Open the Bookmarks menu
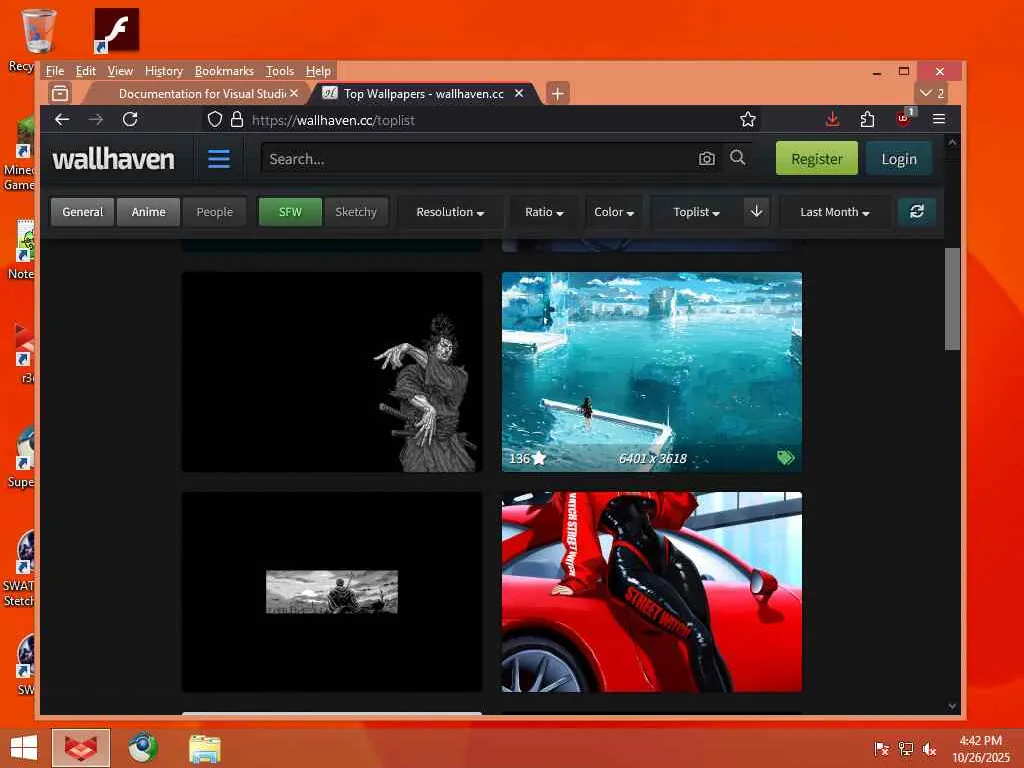This screenshot has width=1024, height=768. pyautogui.click(x=224, y=71)
